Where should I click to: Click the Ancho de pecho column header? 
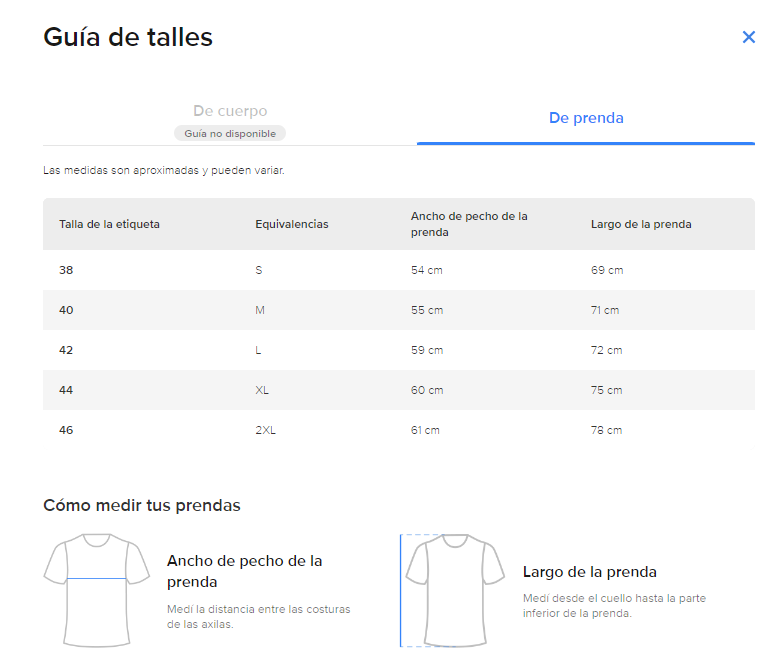tap(469, 224)
